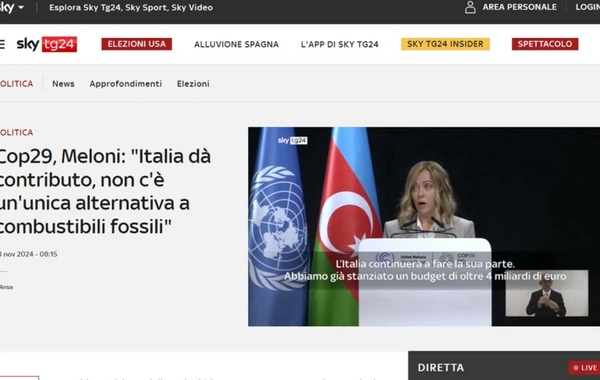Click the sign language interpreter inset

click(x=547, y=293)
